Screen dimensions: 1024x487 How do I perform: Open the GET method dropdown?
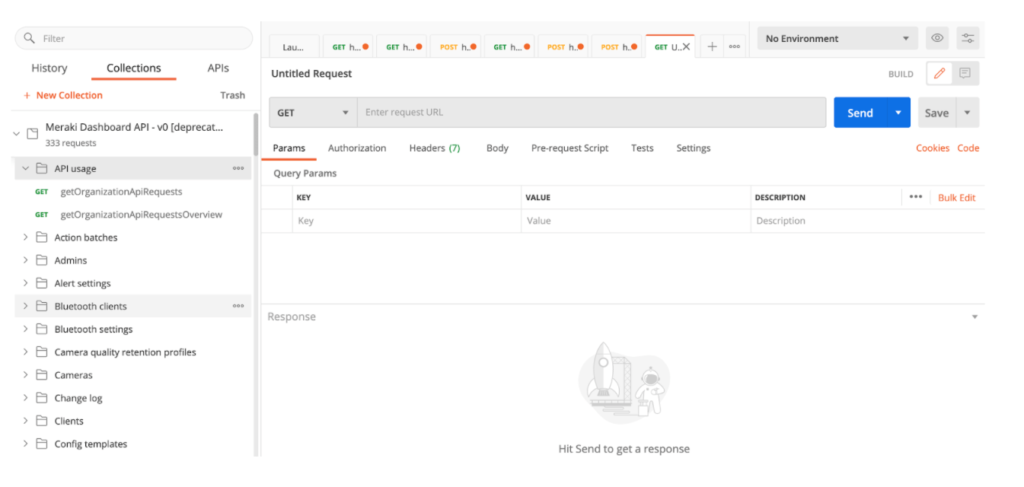[x=313, y=112]
